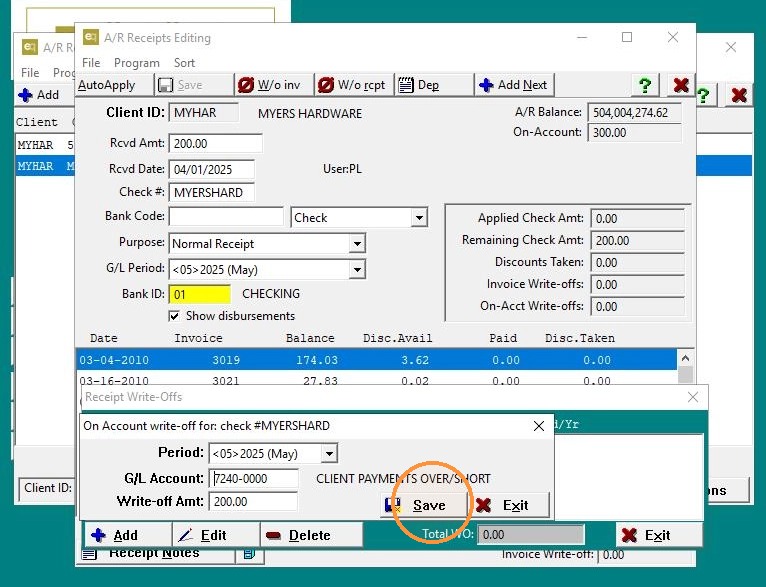Open help question mark in A/R Receipts Editing
The image size is (766, 587).
pos(645,85)
